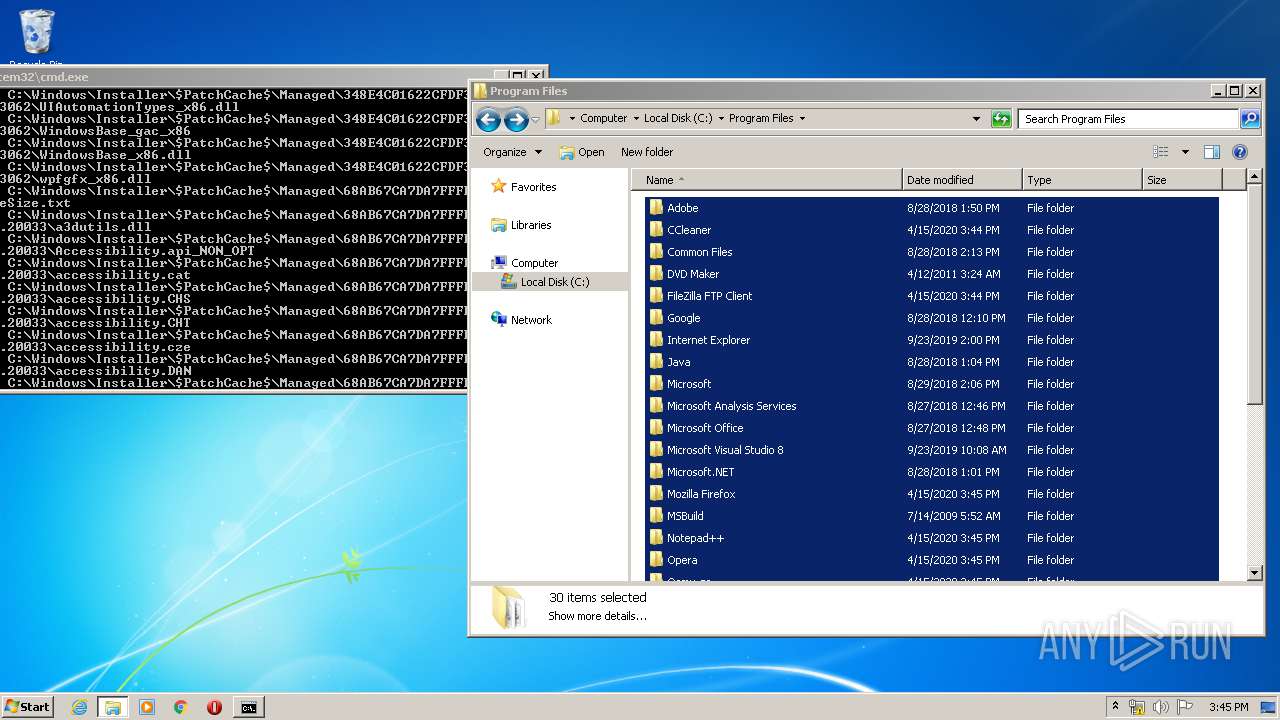Viewport: 1280px width, 720px height.
Task: Expand the Local Disk (C:) breadcrumb arrow
Action: [x=721, y=118]
